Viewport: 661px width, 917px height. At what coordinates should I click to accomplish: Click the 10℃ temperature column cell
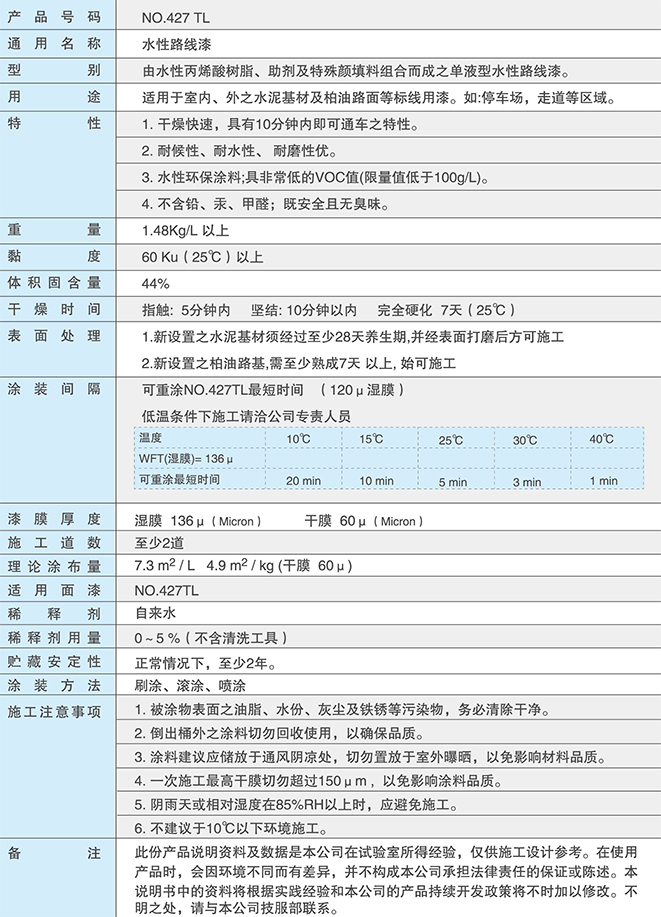[298, 439]
